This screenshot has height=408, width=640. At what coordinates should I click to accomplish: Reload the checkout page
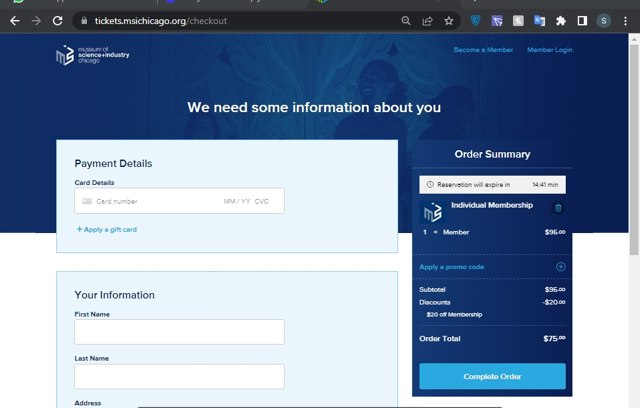coord(58,21)
